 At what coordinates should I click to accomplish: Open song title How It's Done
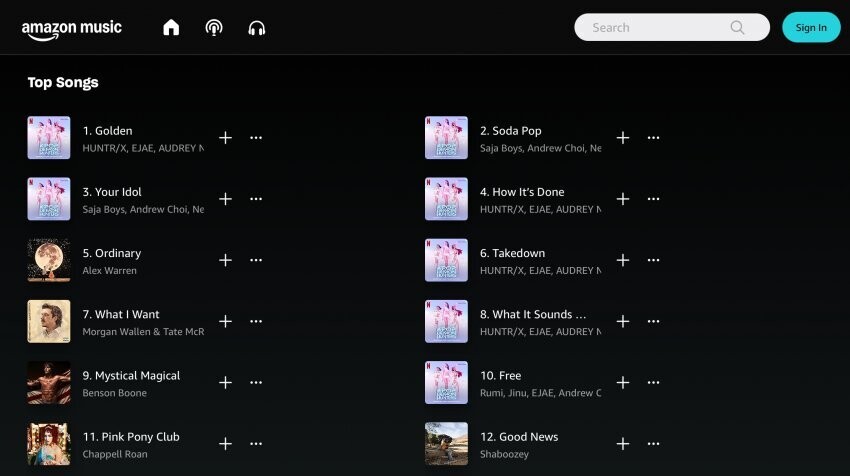(522, 192)
